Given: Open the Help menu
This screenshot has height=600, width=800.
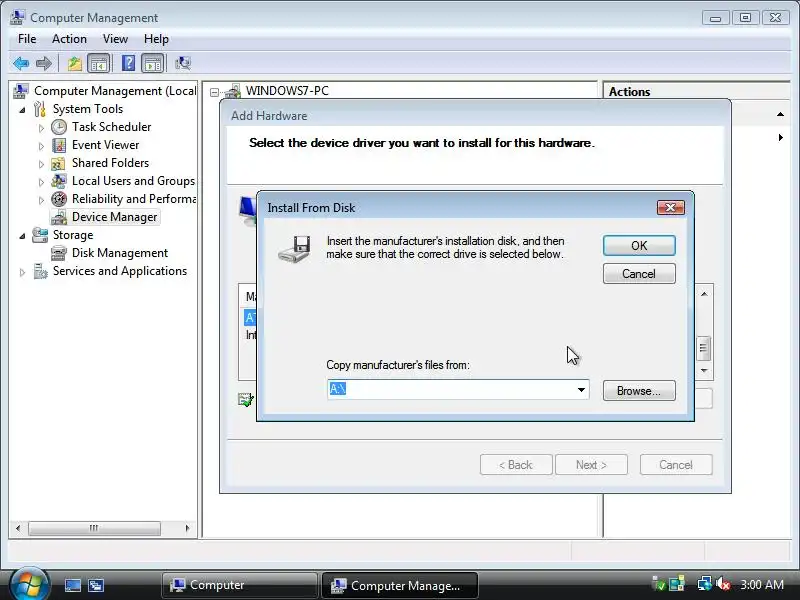Looking at the screenshot, I should coord(156,39).
